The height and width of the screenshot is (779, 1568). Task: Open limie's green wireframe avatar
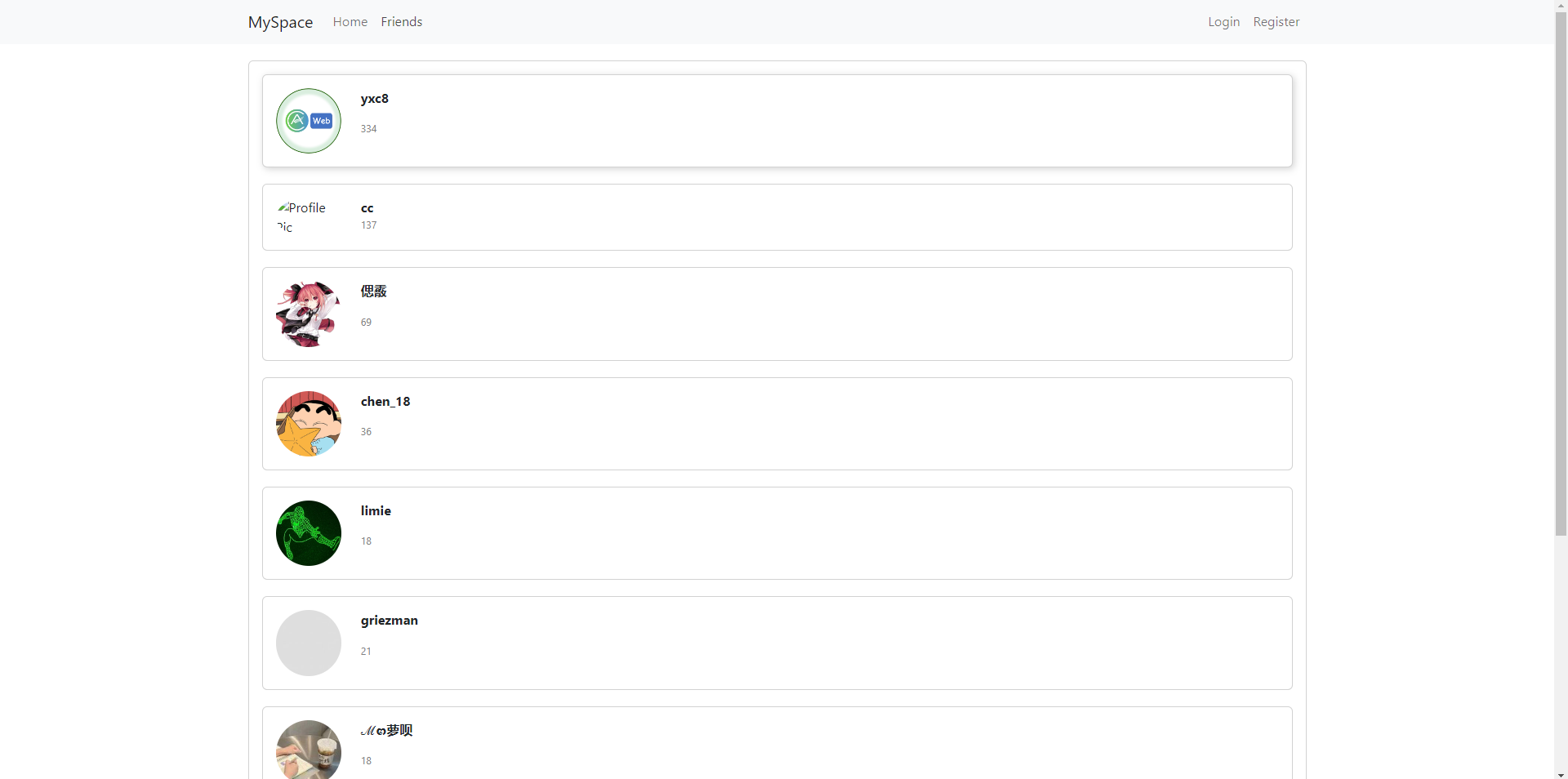[308, 532]
